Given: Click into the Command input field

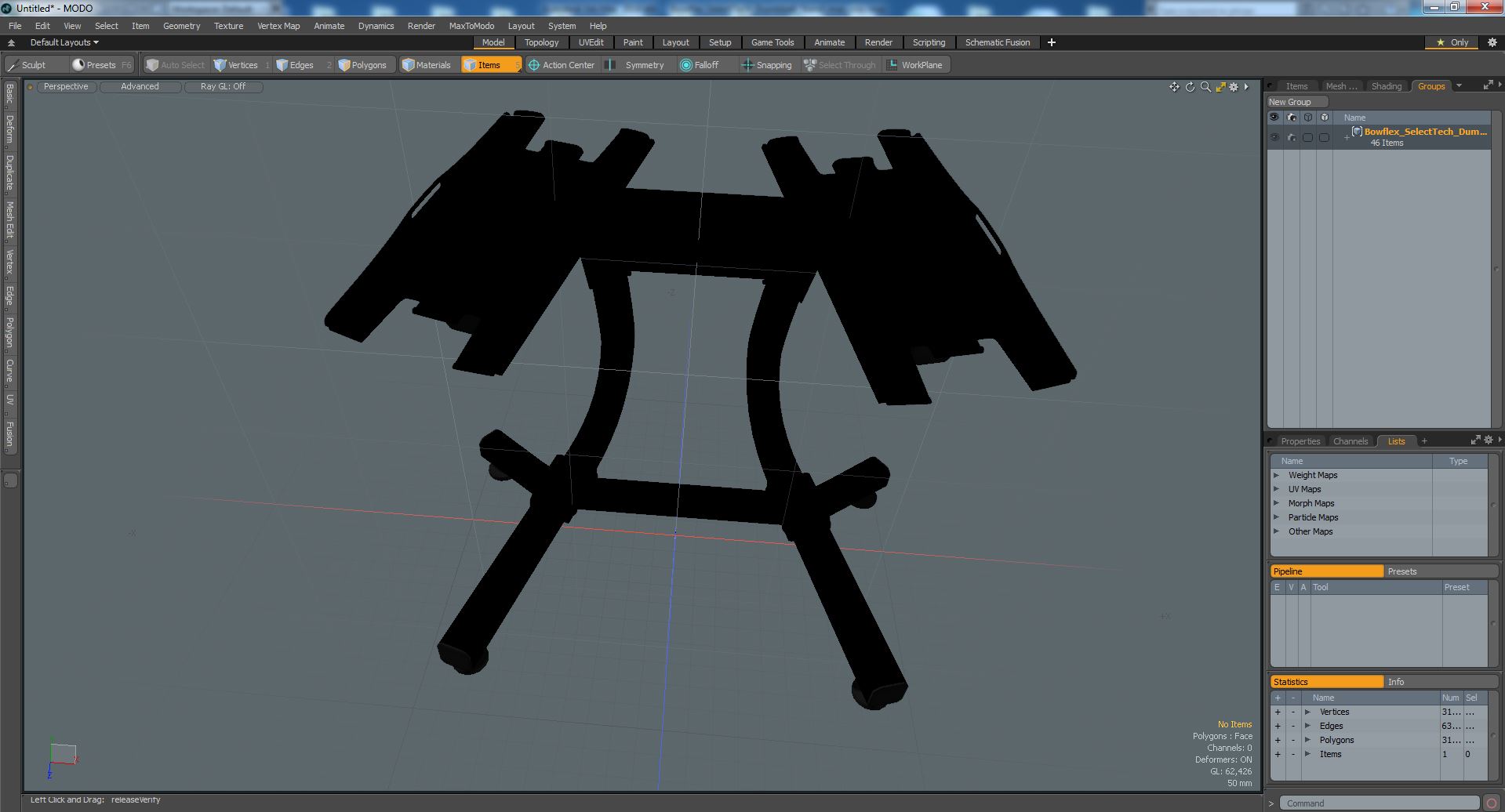Looking at the screenshot, I should [x=1380, y=803].
